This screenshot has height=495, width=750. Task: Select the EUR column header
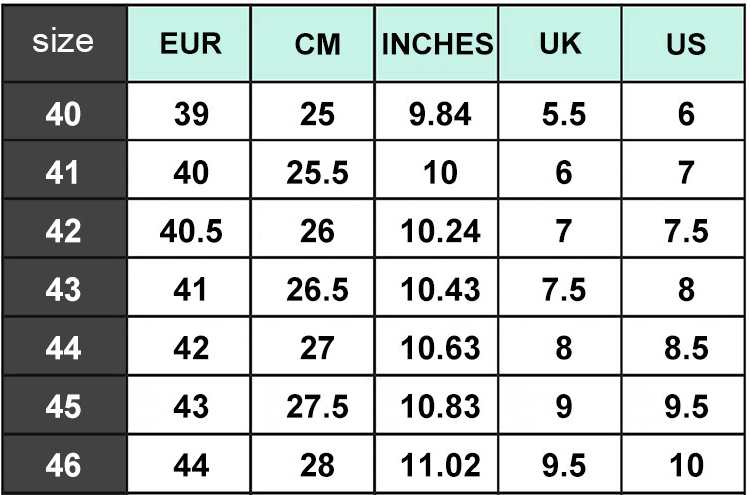[190, 43]
